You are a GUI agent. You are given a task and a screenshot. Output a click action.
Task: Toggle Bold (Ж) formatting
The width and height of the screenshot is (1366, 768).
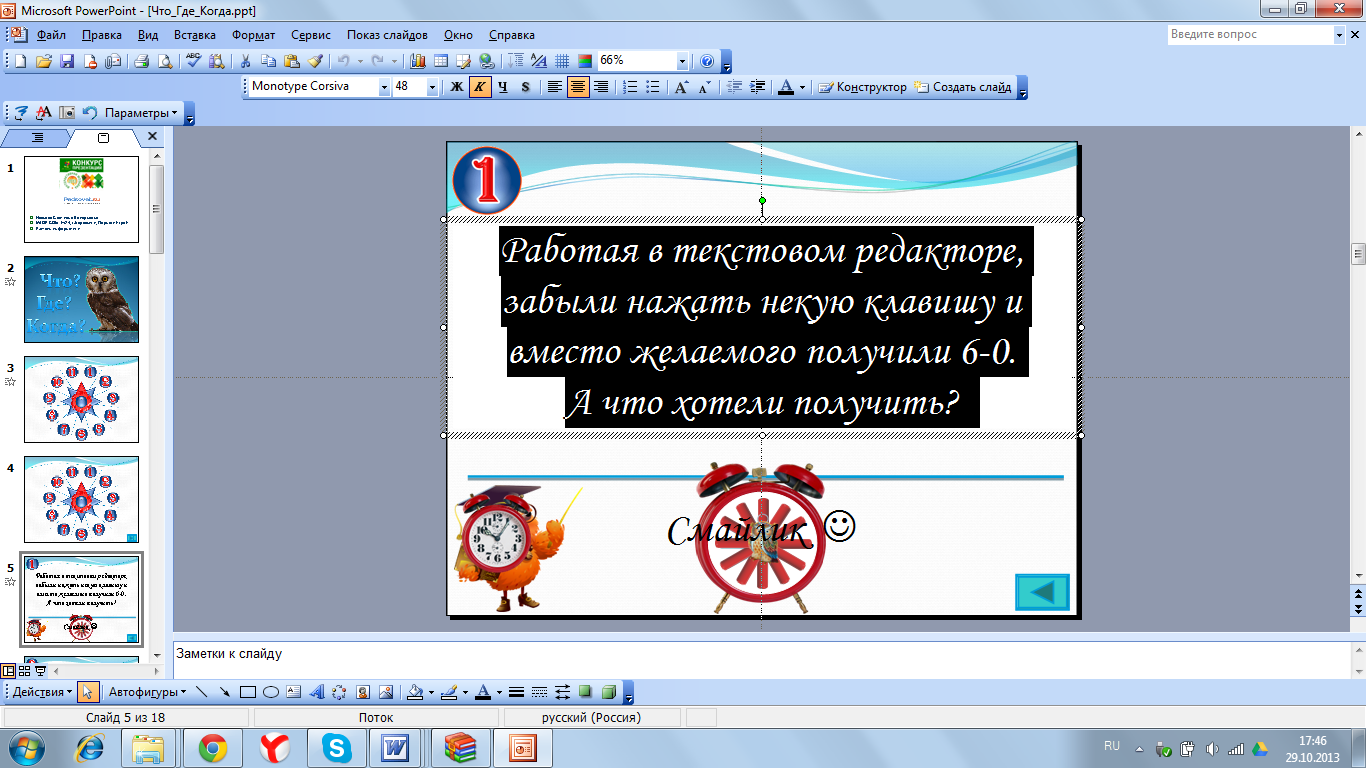[x=457, y=87]
